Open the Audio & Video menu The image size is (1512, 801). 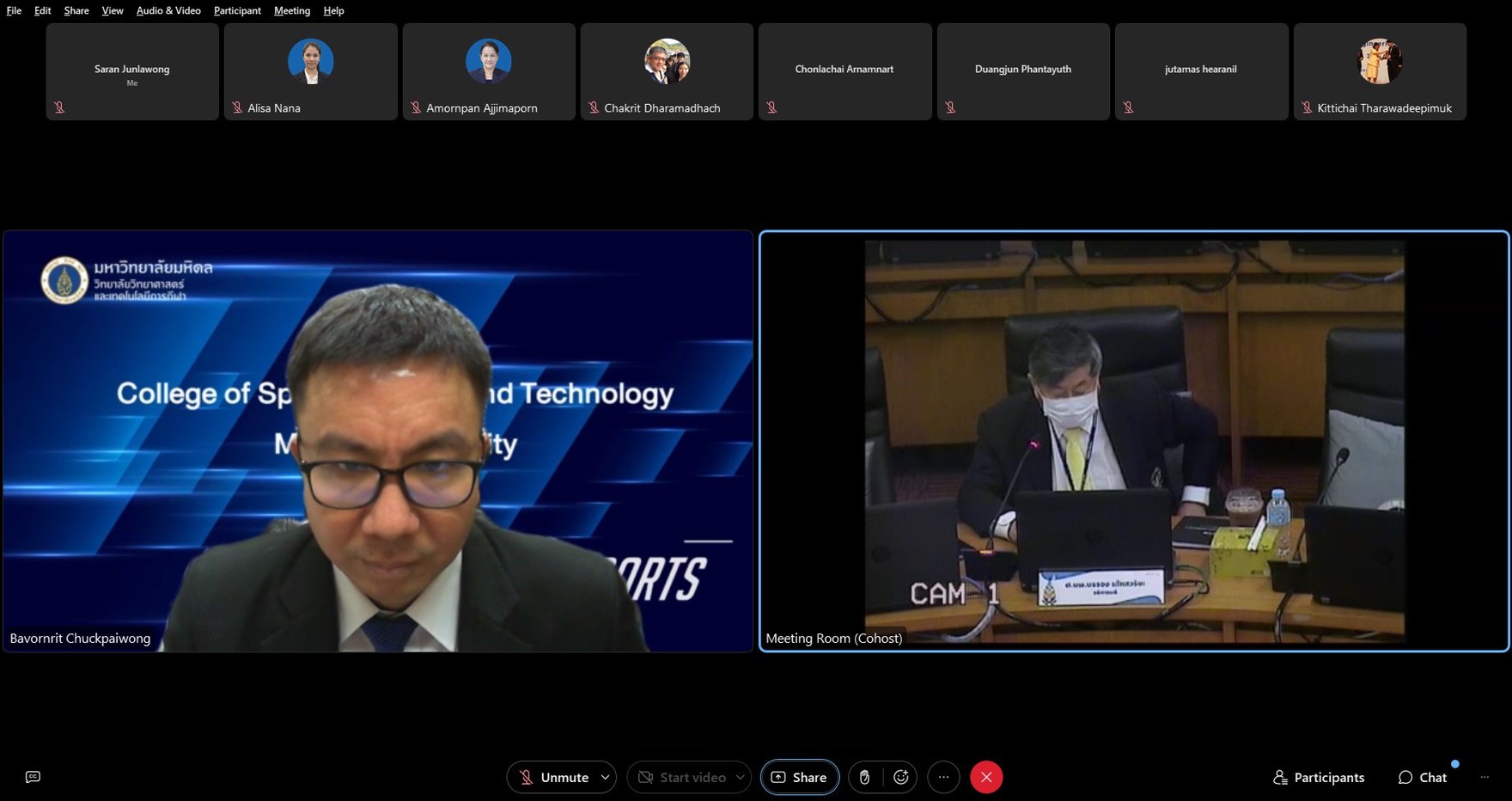click(x=168, y=10)
